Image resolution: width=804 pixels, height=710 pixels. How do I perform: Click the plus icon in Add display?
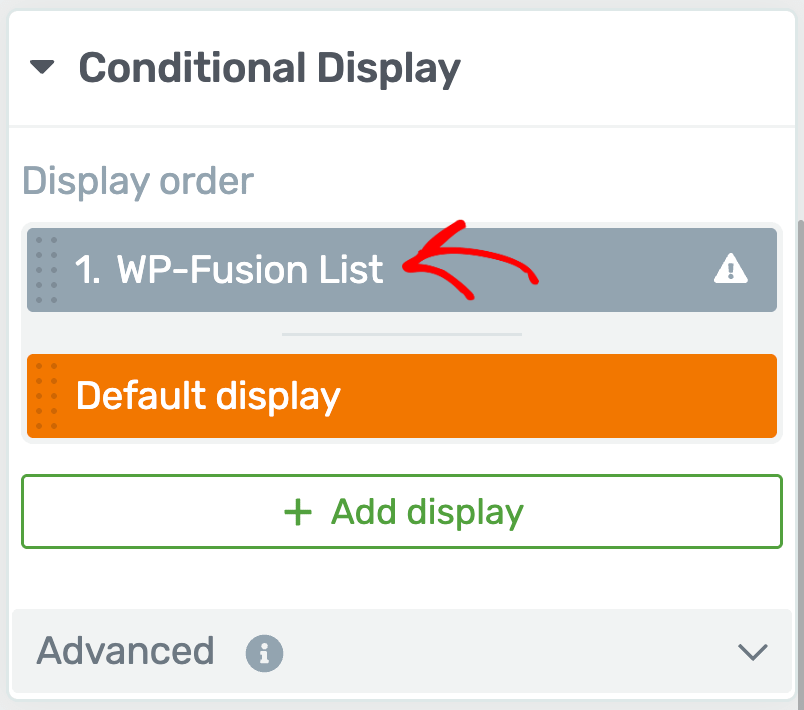298,512
